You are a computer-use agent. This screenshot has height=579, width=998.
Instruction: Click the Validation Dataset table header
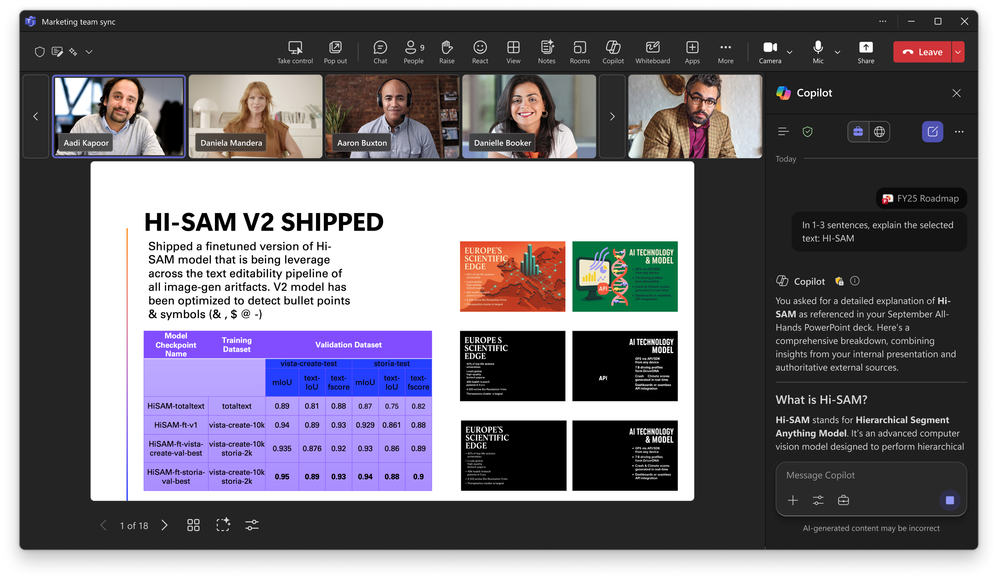[348, 345]
